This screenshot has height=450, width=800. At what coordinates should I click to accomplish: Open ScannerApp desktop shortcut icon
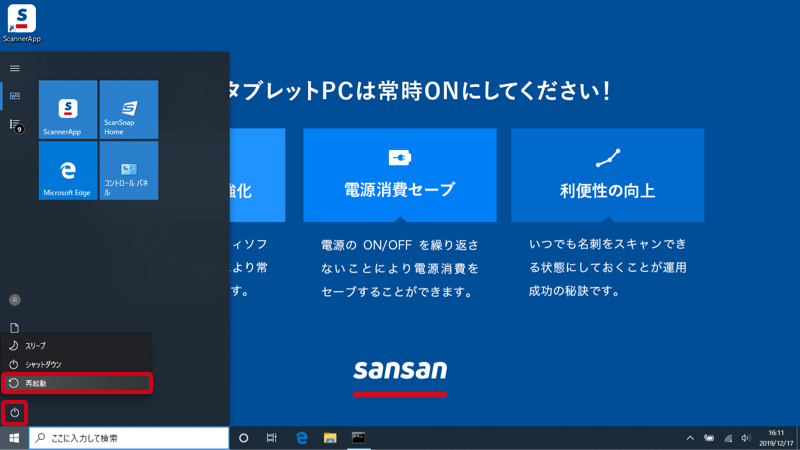[21, 23]
